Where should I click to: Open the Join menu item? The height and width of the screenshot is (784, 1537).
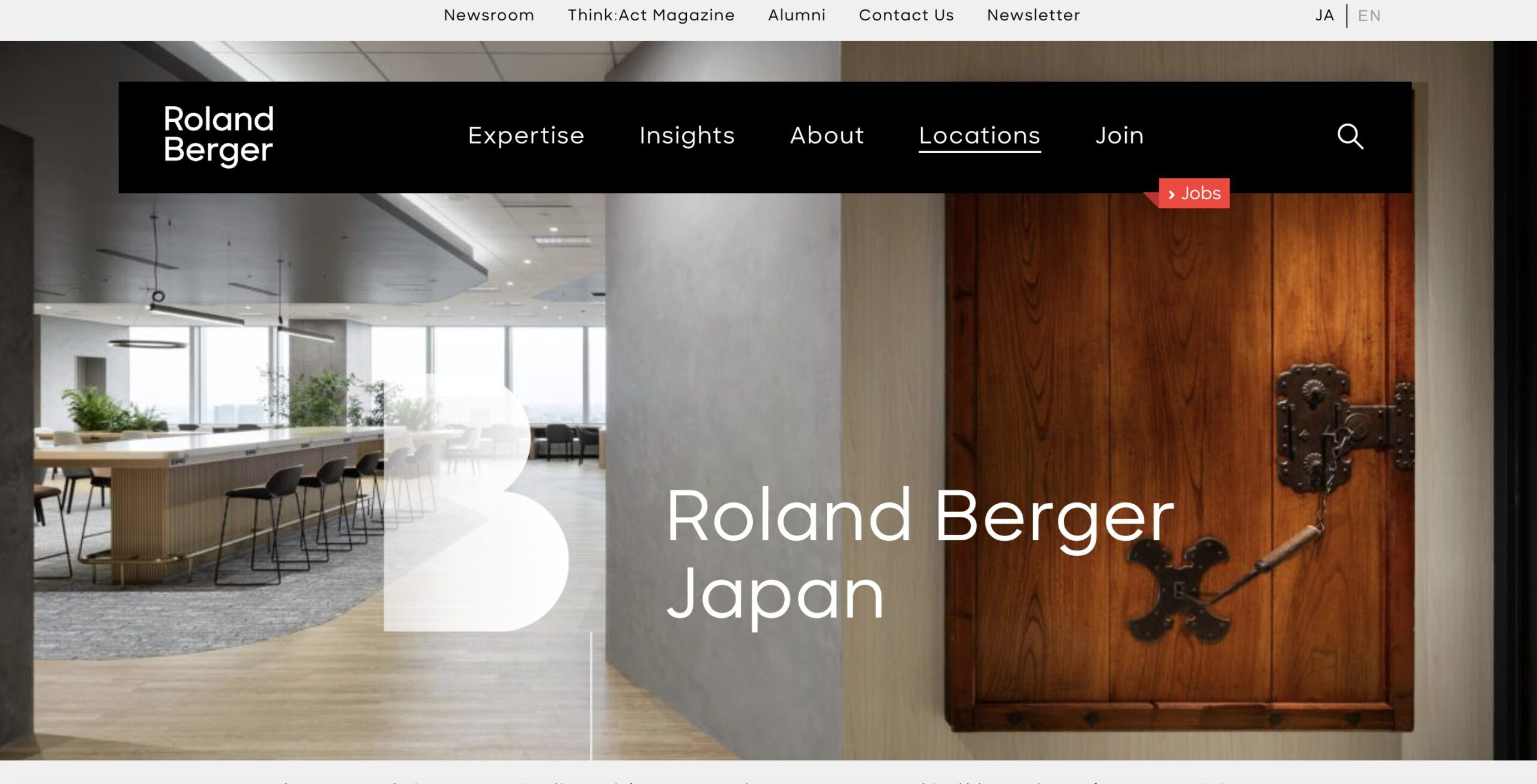[x=1119, y=136]
